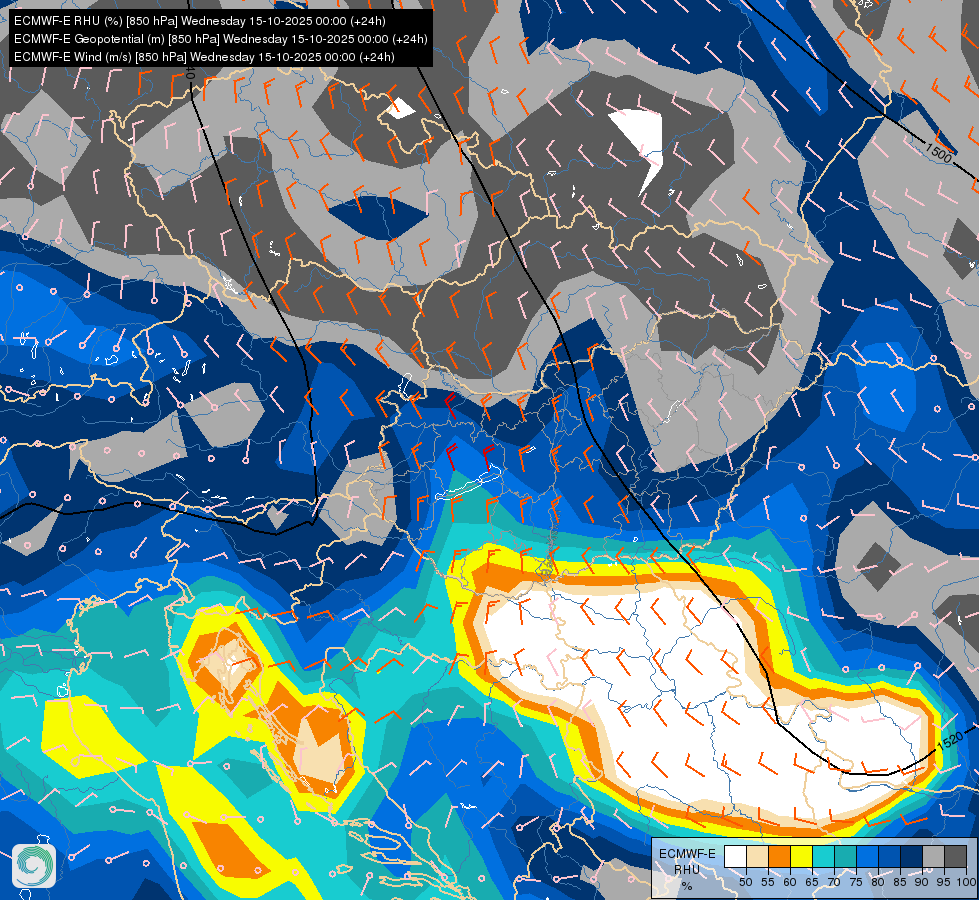Screen dimensions: 979x900
Task: Click the 1520 geopotential contour label
Action: point(950,740)
